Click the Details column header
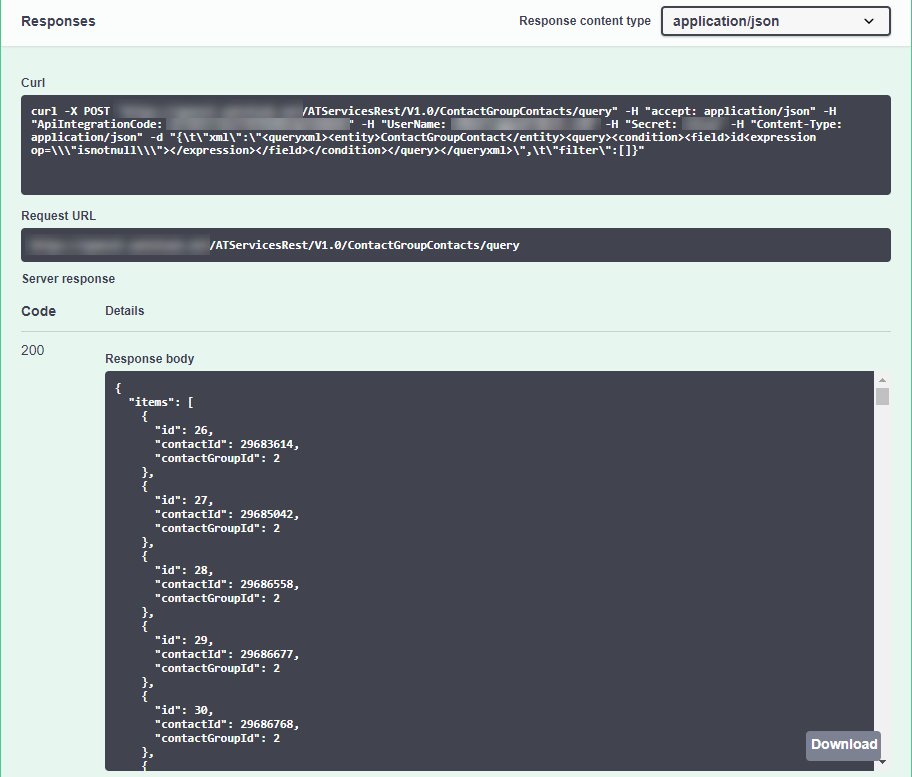The height and width of the screenshot is (777, 912). click(x=124, y=310)
